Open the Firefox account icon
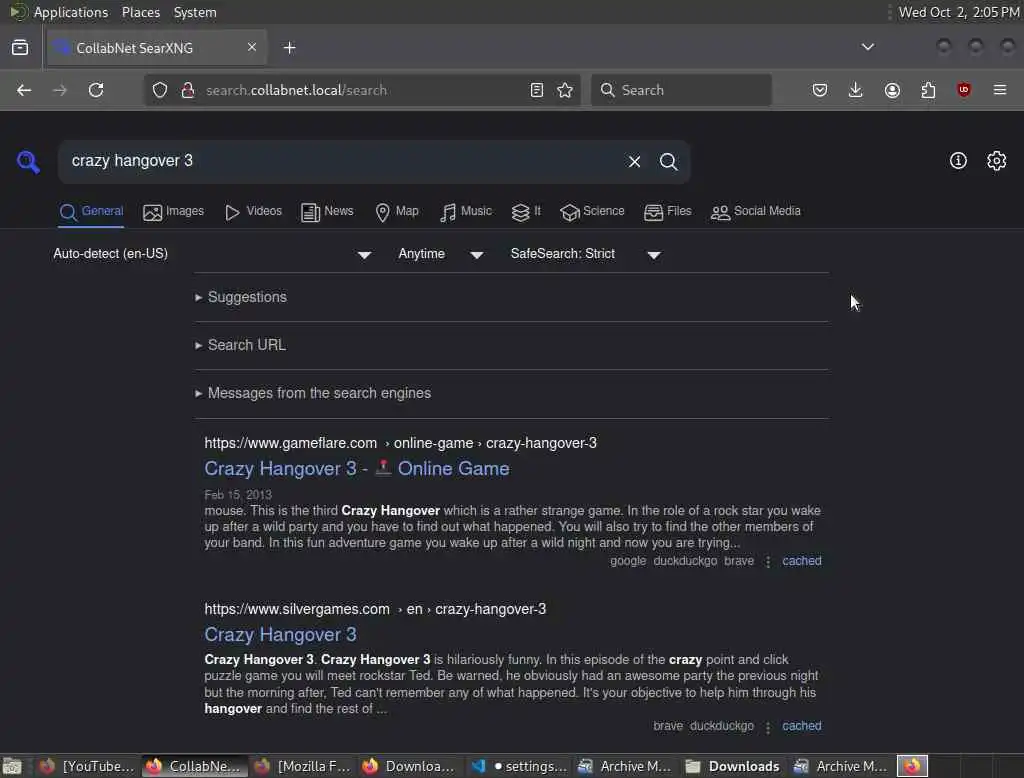Image resolution: width=1024 pixels, height=778 pixels. tap(892, 90)
